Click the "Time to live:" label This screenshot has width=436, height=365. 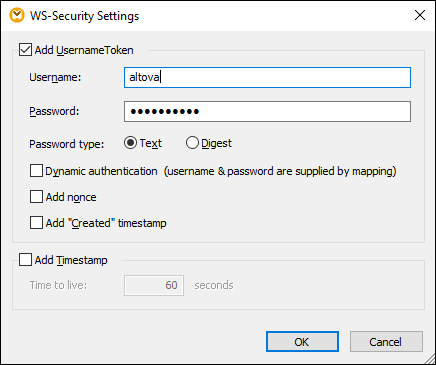click(x=58, y=285)
